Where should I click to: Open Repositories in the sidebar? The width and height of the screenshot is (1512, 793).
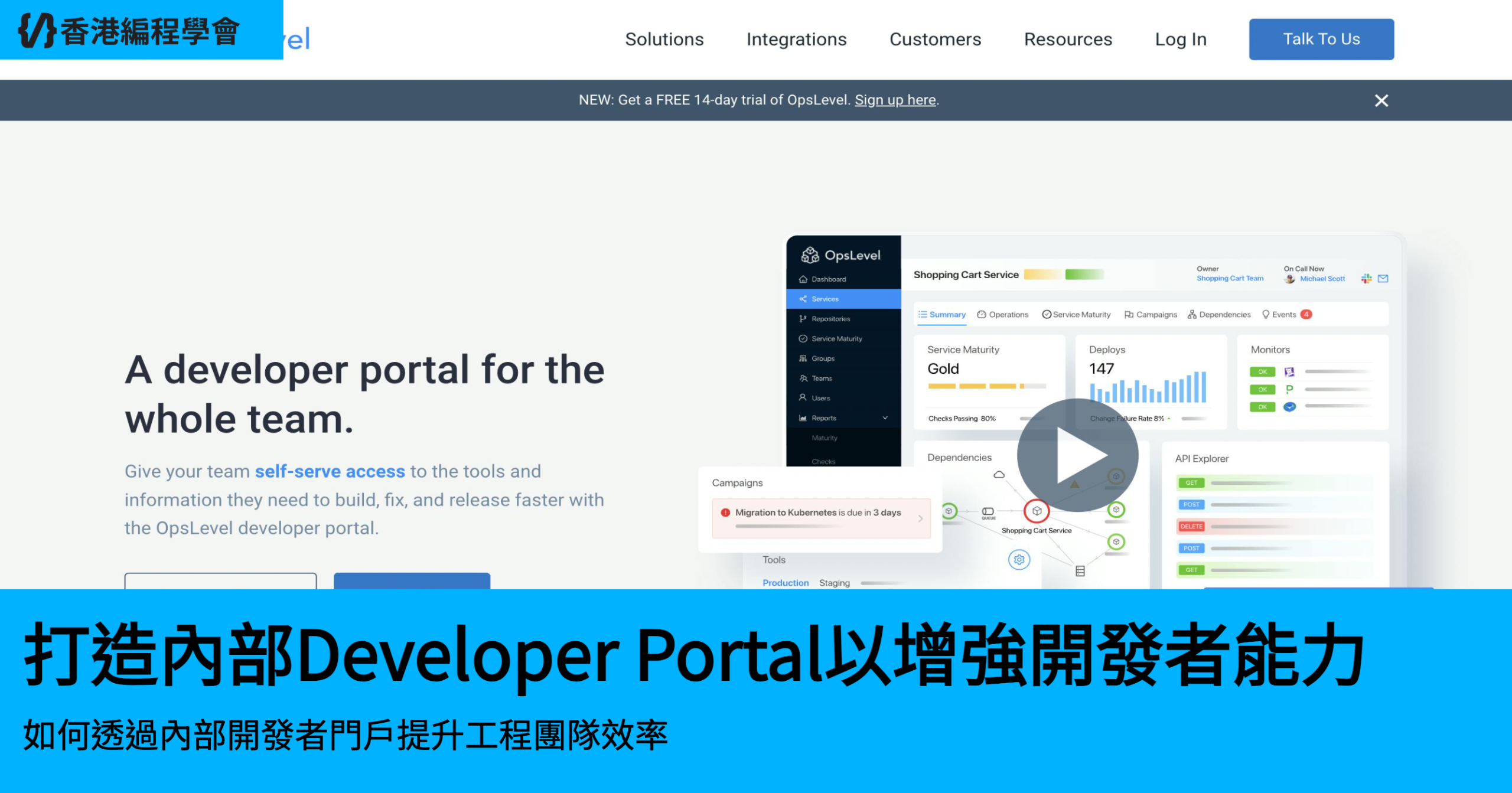click(x=830, y=319)
